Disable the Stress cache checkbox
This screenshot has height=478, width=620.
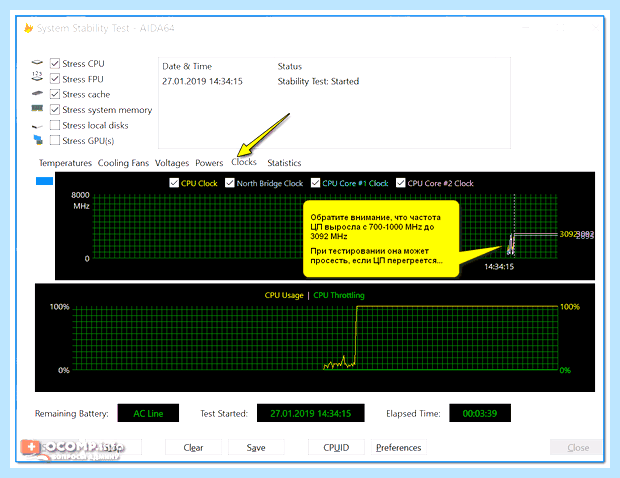[x=55, y=94]
